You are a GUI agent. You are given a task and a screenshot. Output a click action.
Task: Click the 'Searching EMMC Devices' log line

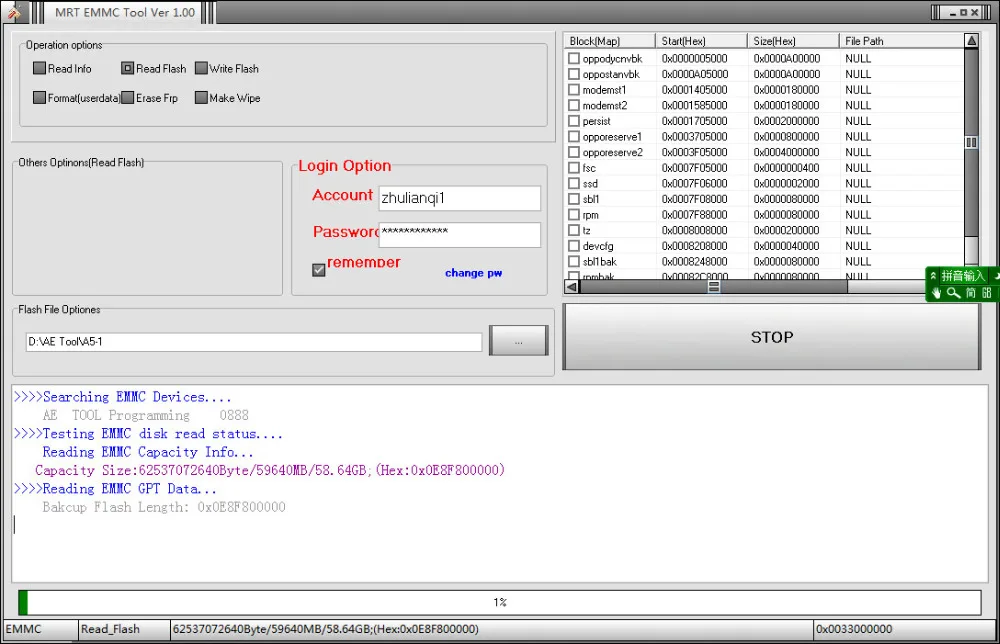click(x=122, y=397)
